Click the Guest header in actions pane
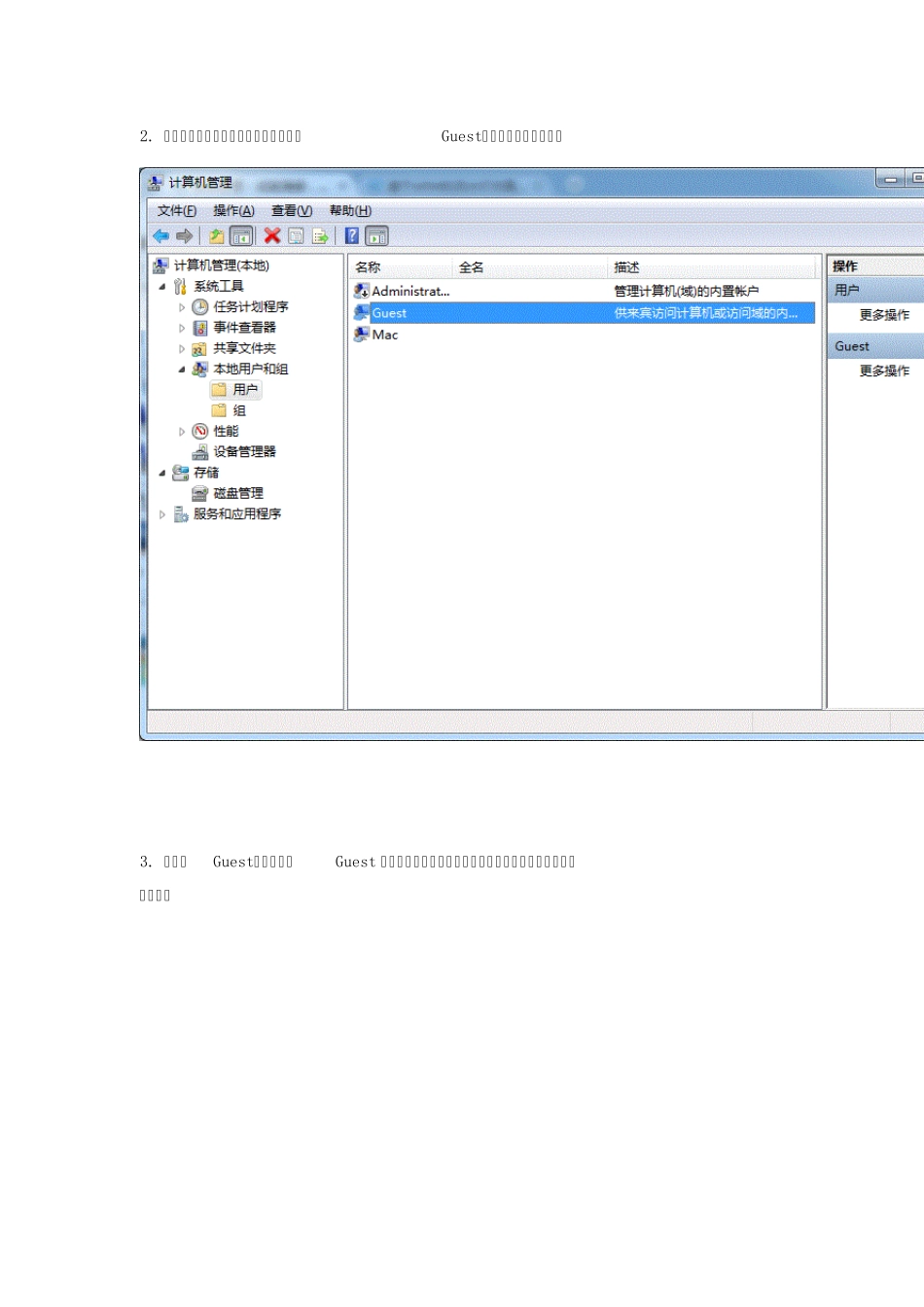The height and width of the screenshot is (1307, 924). [875, 346]
